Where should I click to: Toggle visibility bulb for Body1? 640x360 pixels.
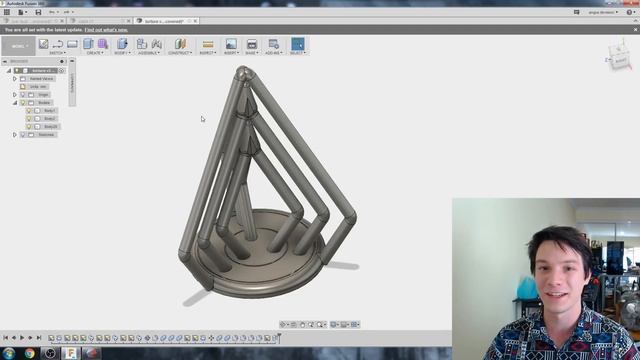pyautogui.click(x=29, y=111)
